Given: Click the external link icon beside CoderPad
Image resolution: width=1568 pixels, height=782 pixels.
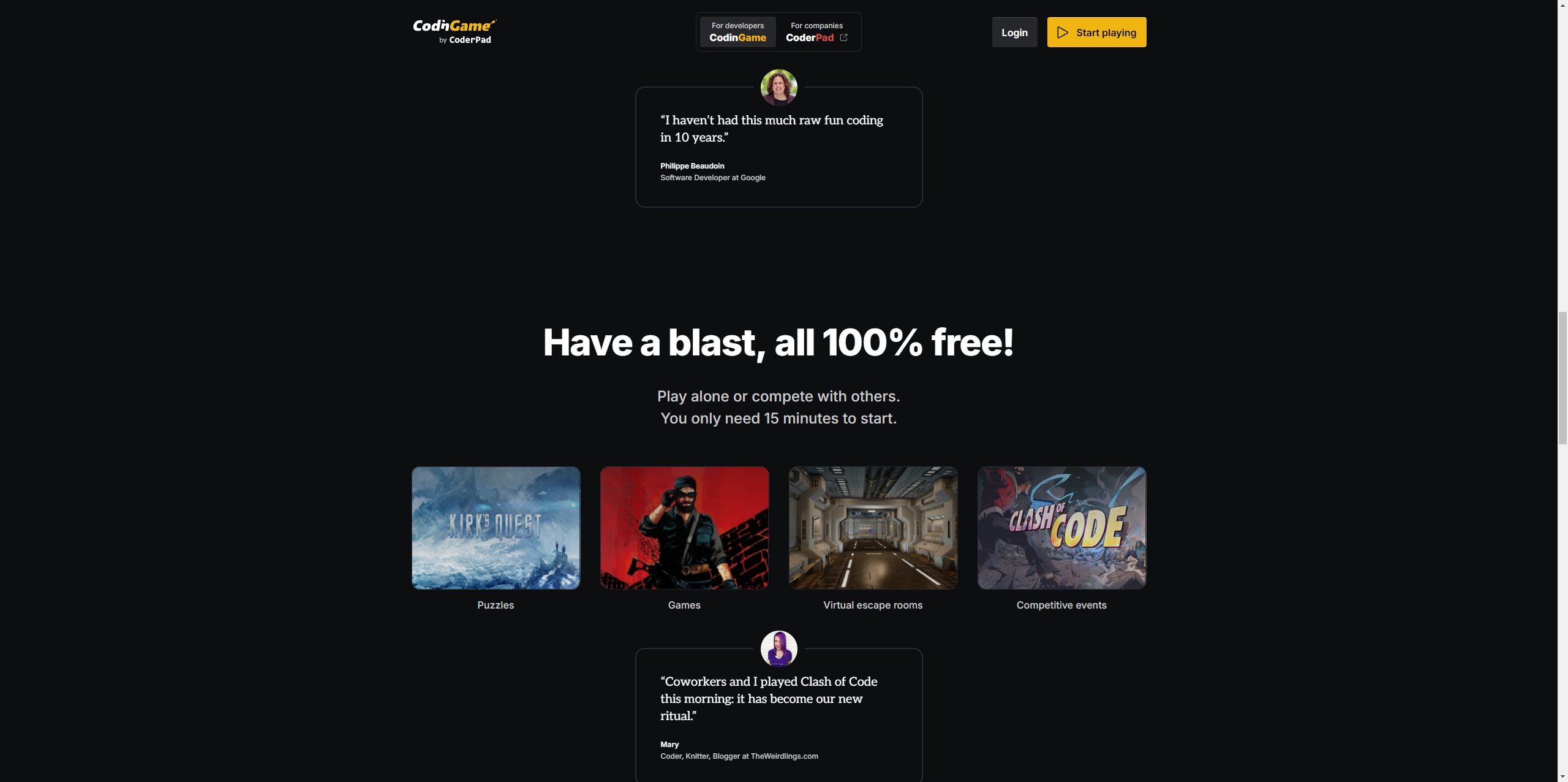Looking at the screenshot, I should pyautogui.click(x=843, y=37).
